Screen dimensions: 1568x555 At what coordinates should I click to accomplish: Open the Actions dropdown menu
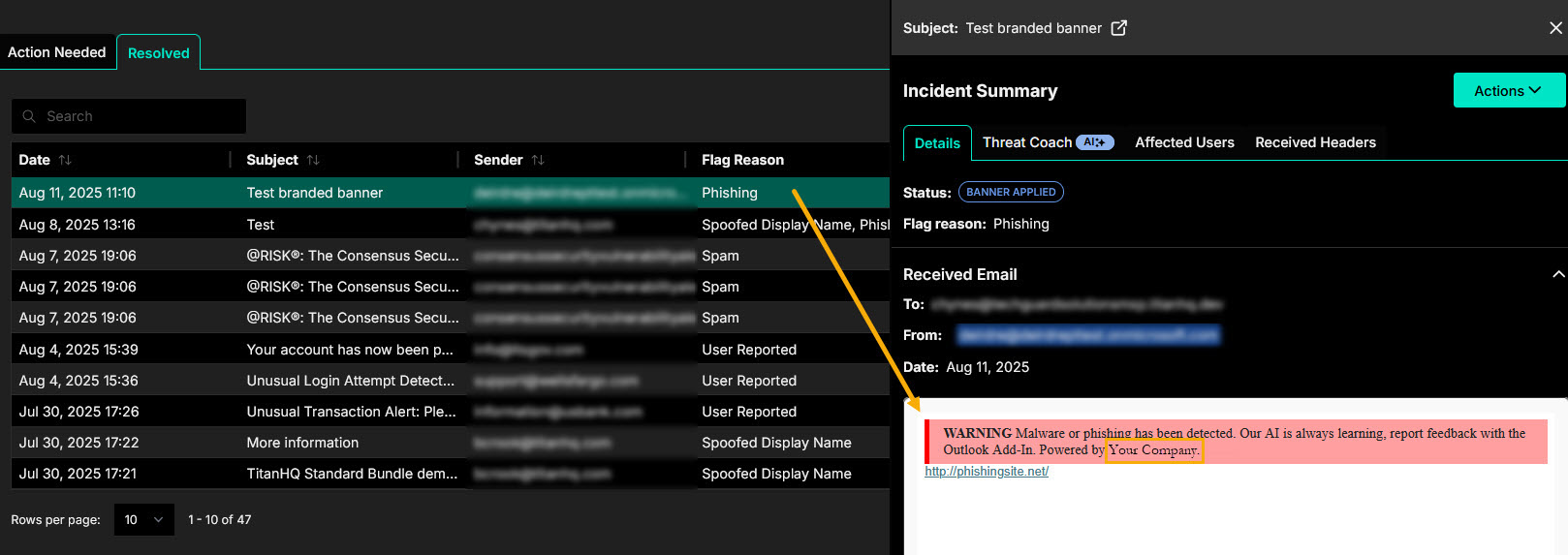click(x=1508, y=90)
